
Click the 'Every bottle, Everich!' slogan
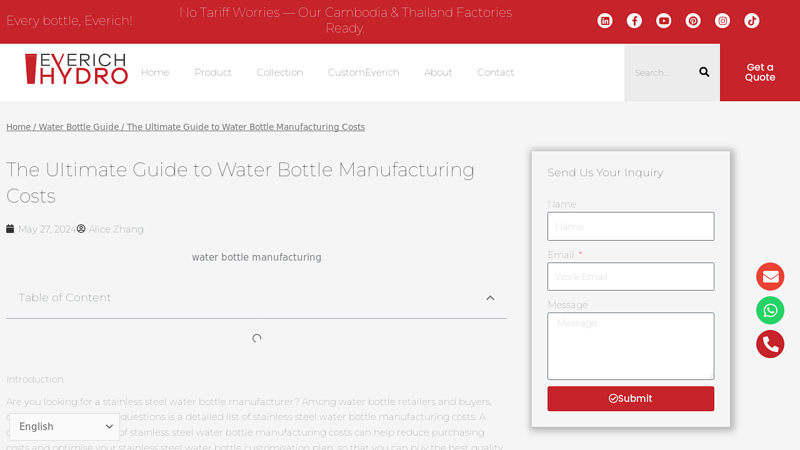69,20
